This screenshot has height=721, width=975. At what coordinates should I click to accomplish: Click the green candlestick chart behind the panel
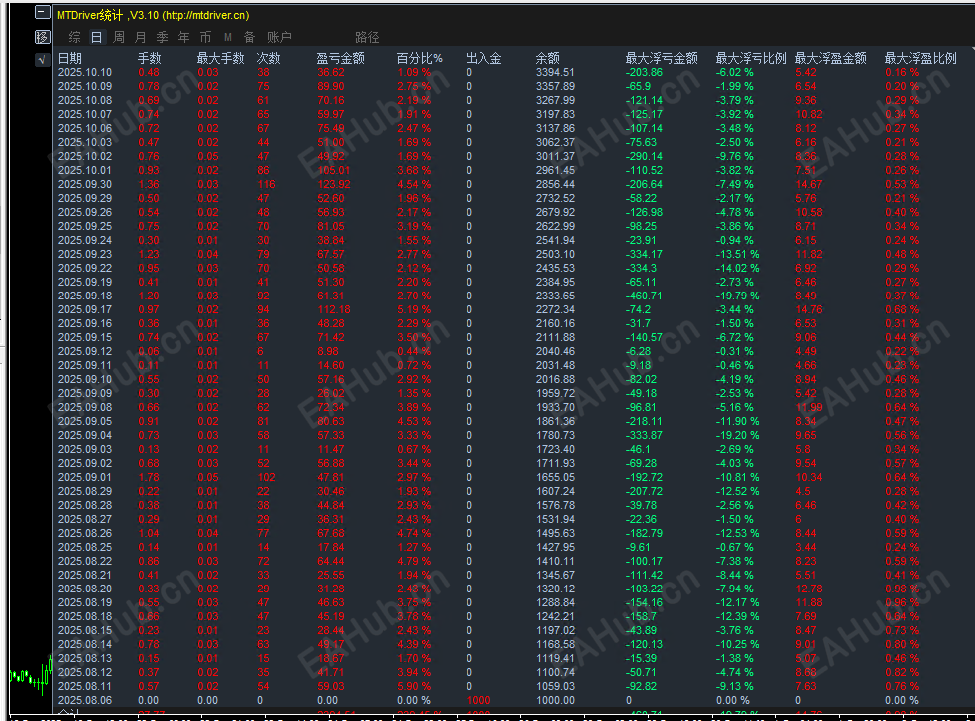31,676
